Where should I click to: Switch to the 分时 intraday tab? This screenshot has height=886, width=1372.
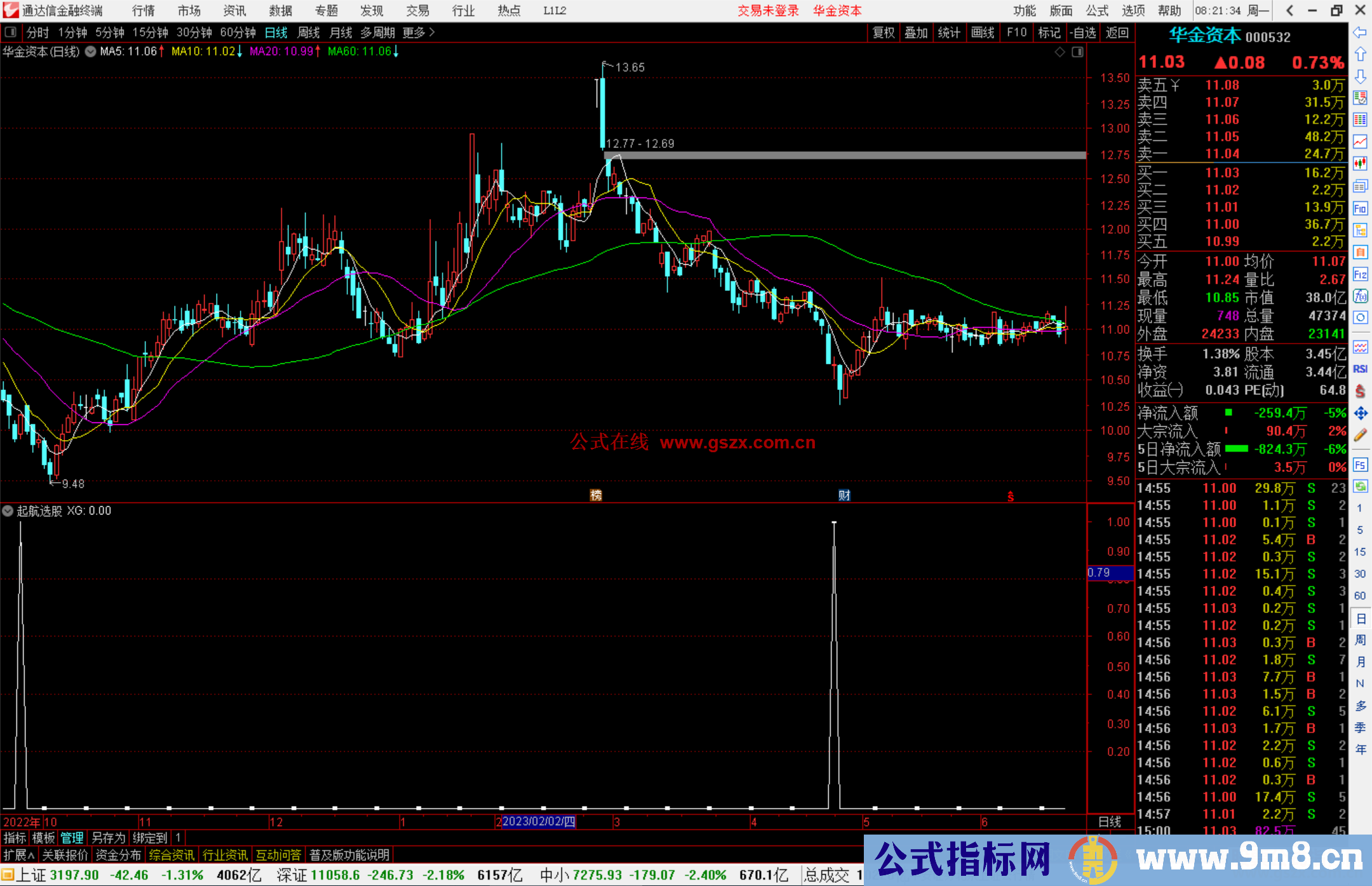[x=37, y=32]
